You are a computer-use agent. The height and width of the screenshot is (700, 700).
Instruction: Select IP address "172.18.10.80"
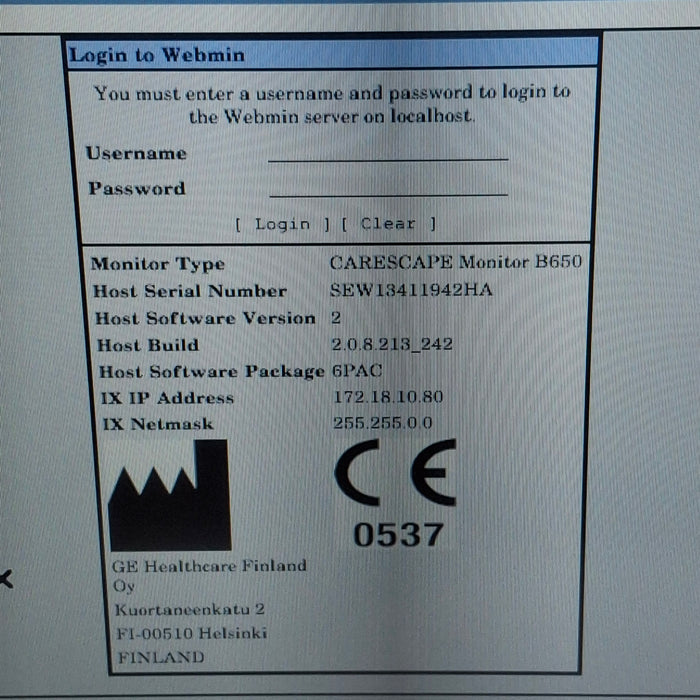(388, 397)
